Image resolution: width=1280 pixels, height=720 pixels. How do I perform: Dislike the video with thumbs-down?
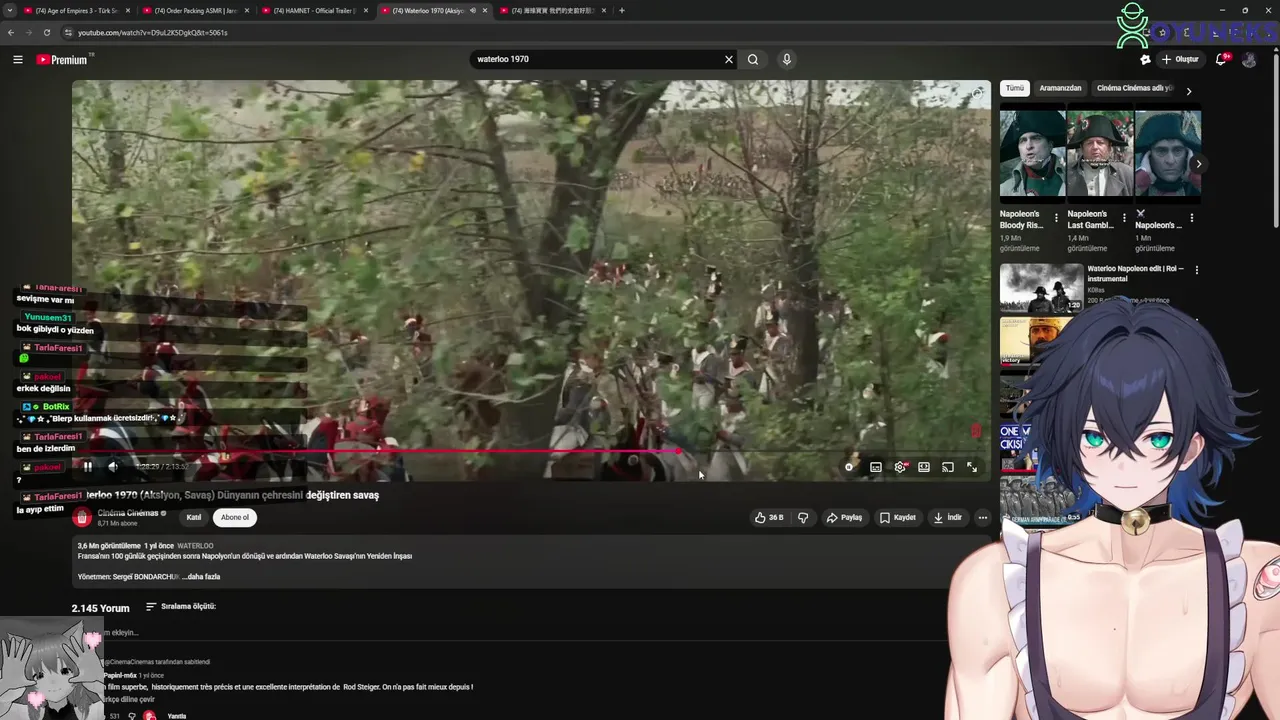click(x=803, y=517)
